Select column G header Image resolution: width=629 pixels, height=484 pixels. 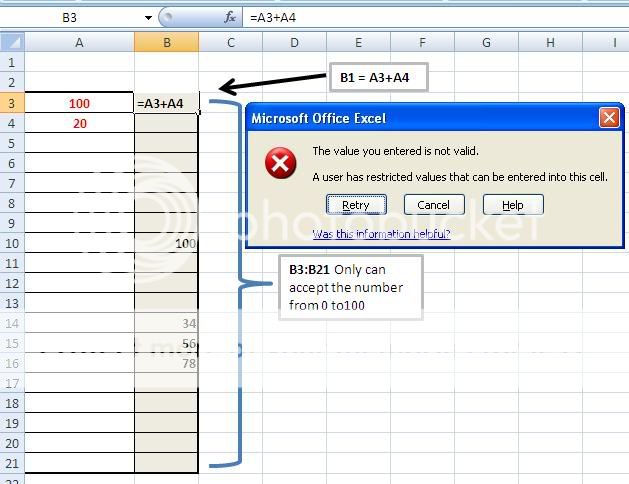[486, 42]
